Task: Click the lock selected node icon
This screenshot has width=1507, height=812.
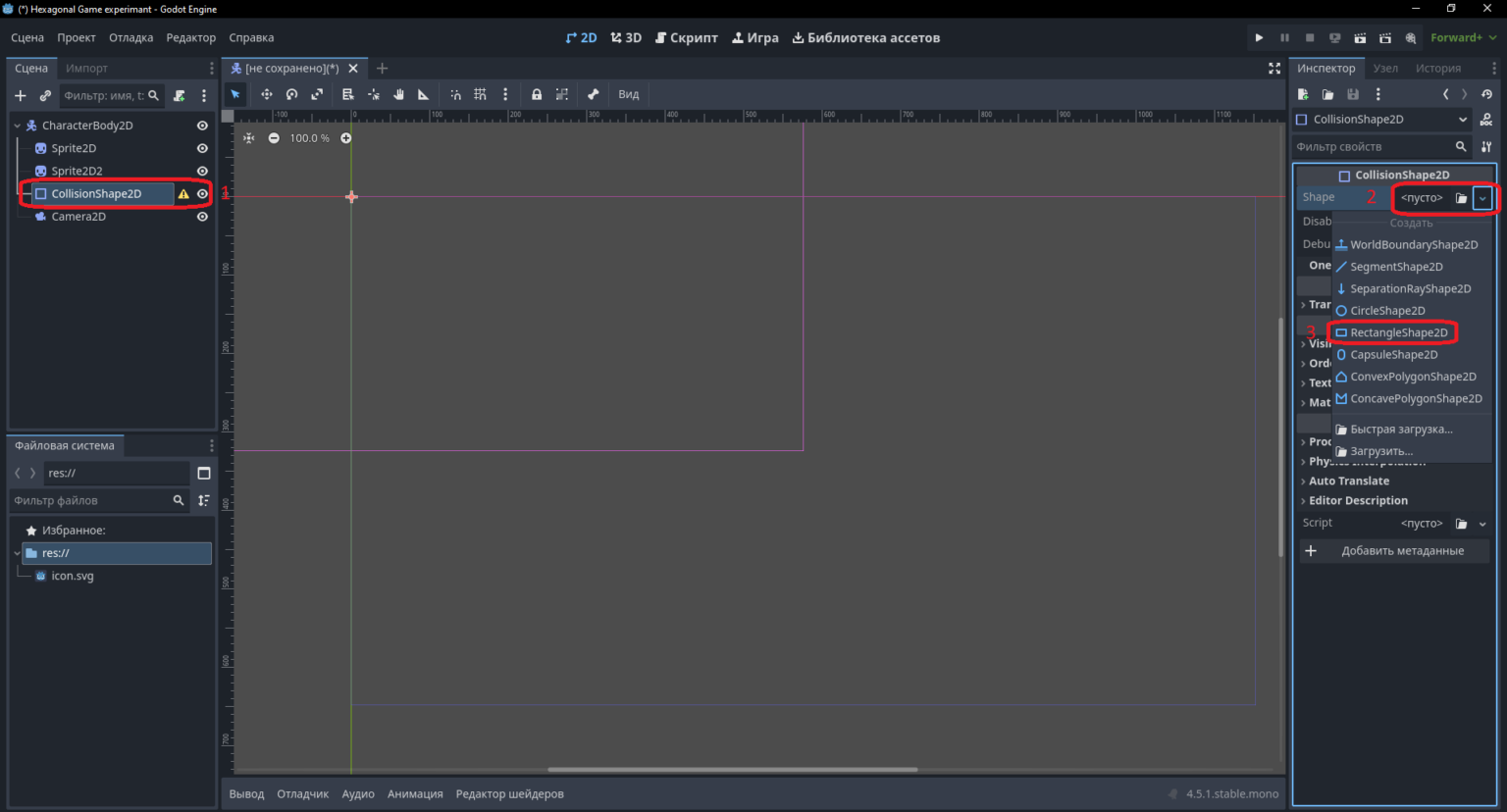Action: pos(537,94)
